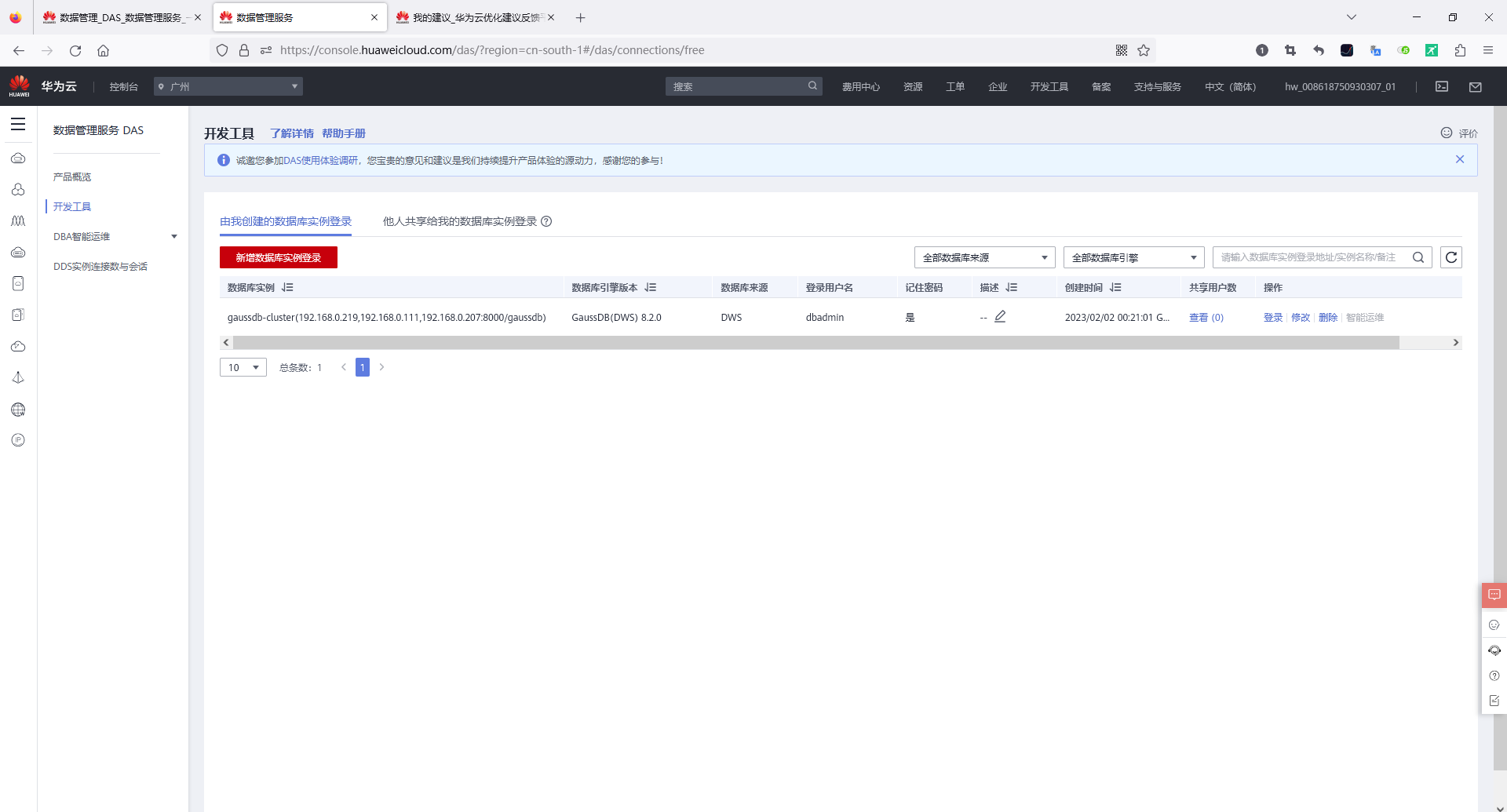This screenshot has height=812, width=1507.
Task: Click the floating feedback note icon
Action: [1494, 701]
